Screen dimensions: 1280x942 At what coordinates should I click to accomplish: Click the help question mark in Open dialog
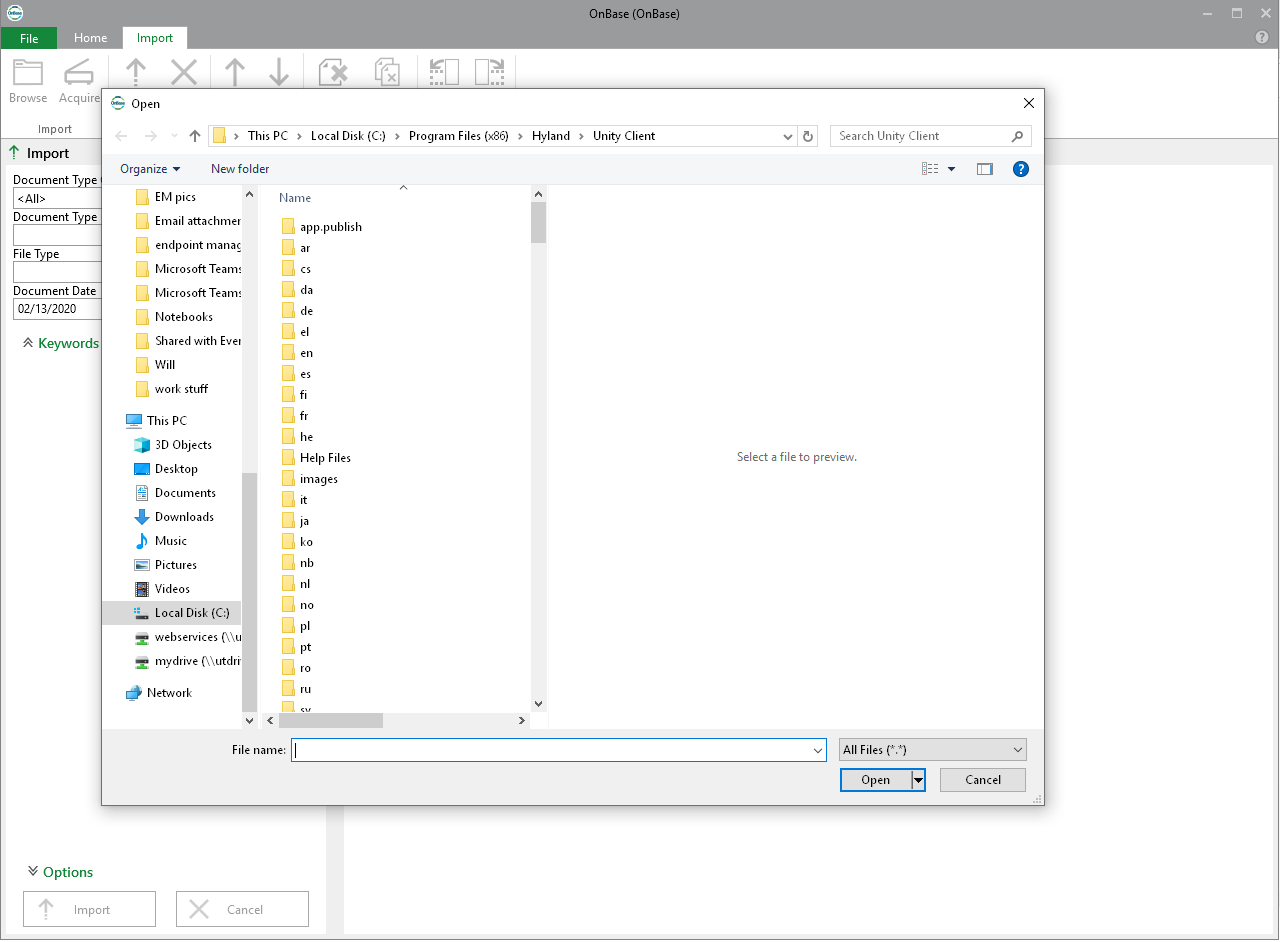tap(1021, 169)
